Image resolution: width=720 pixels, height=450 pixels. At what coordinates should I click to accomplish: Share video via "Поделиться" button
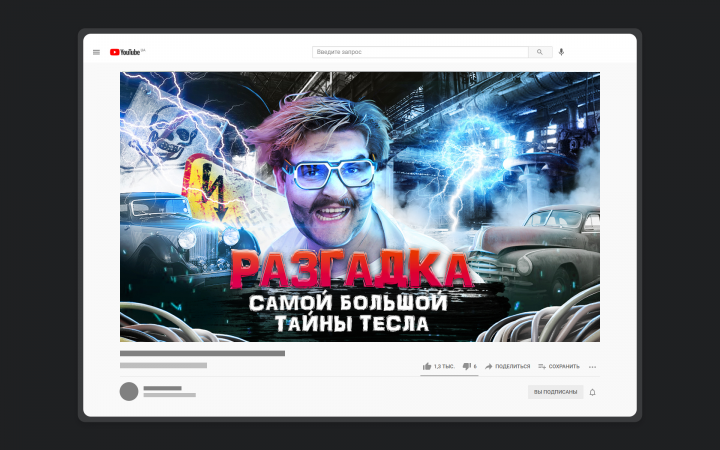click(x=507, y=366)
